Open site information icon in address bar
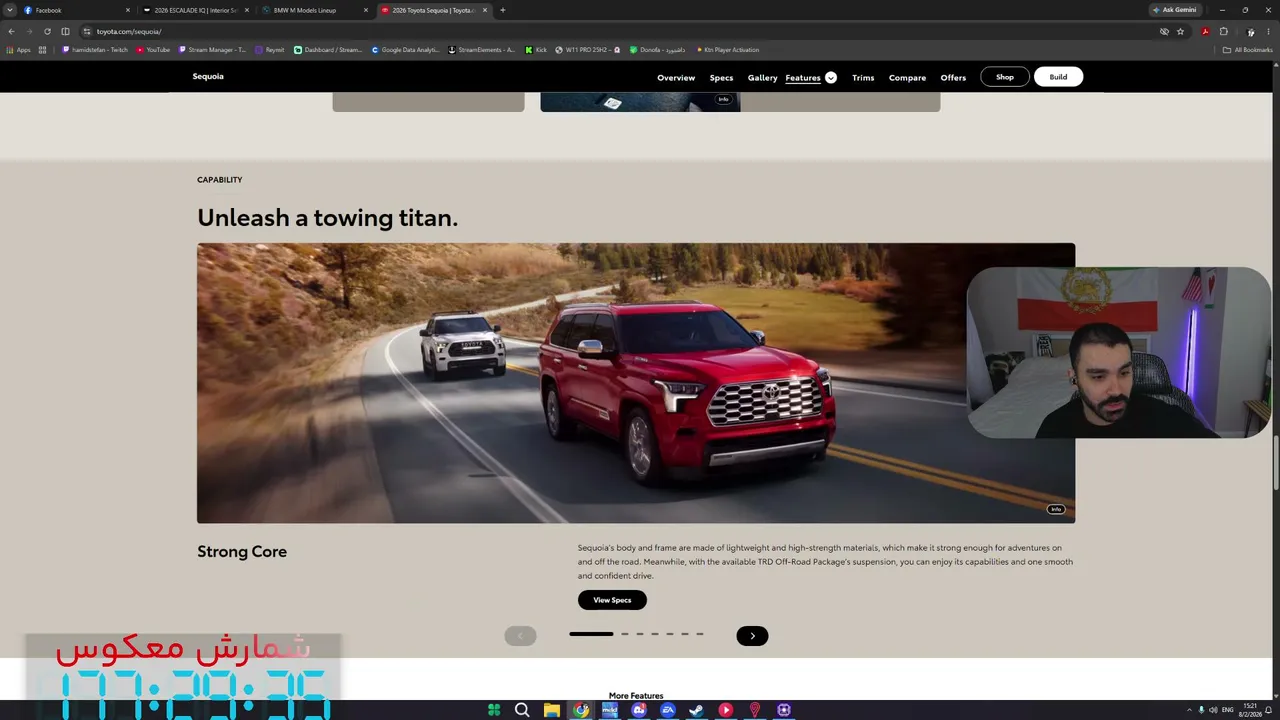 tap(87, 31)
